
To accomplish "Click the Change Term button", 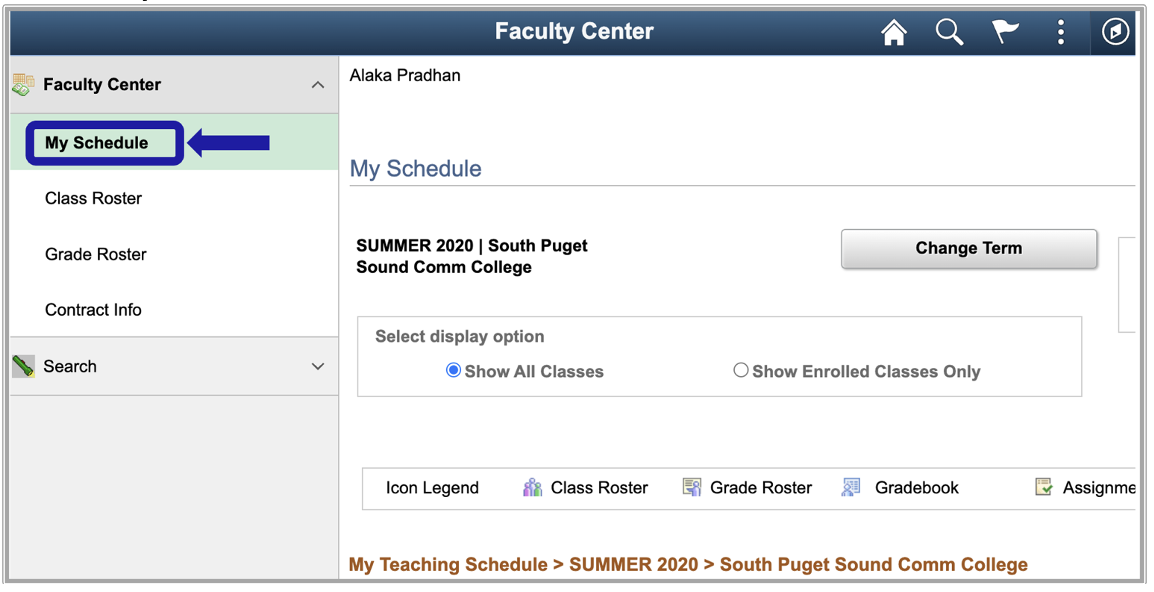I will tap(967, 248).
